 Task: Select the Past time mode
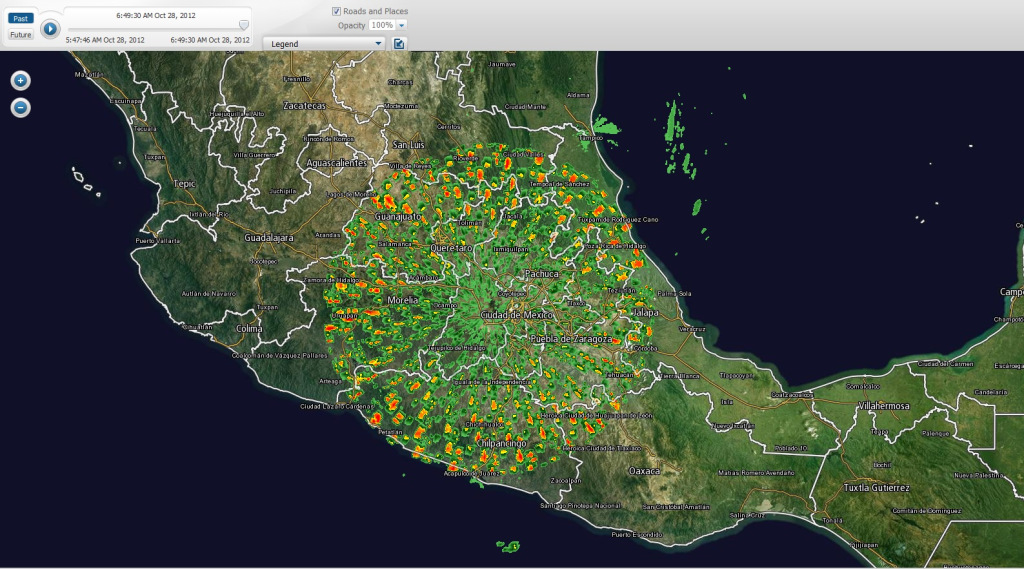(20, 18)
